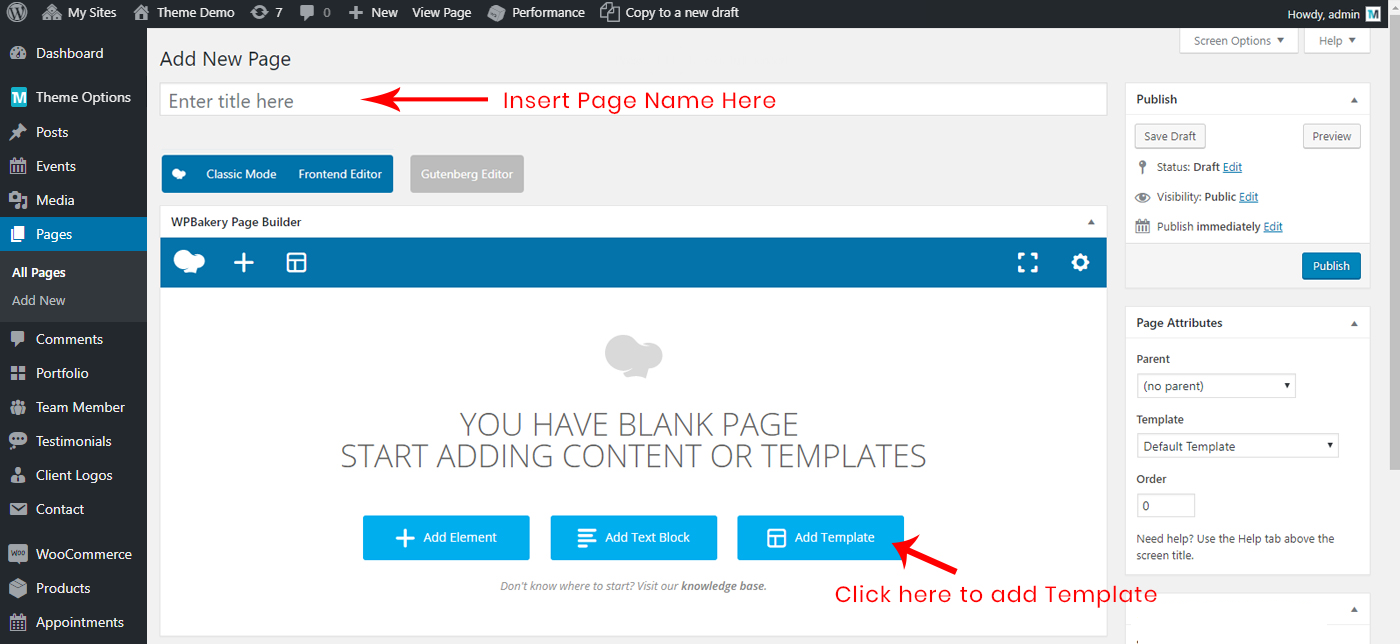Collapse the Page Attributes panel
Image resolution: width=1400 pixels, height=644 pixels.
click(x=1354, y=324)
